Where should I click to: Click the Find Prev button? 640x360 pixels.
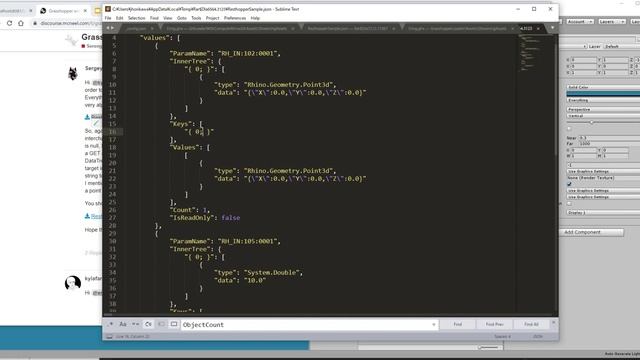pyautogui.click(x=494, y=324)
